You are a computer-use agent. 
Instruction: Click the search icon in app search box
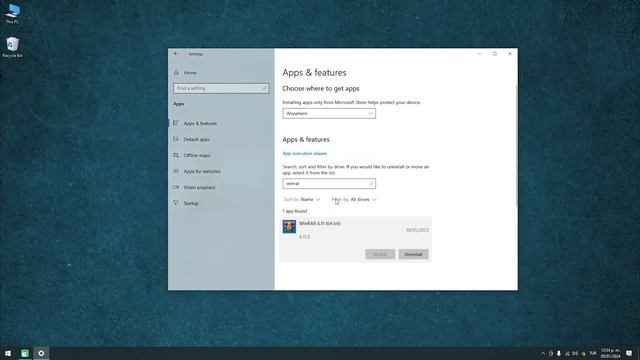[371, 184]
